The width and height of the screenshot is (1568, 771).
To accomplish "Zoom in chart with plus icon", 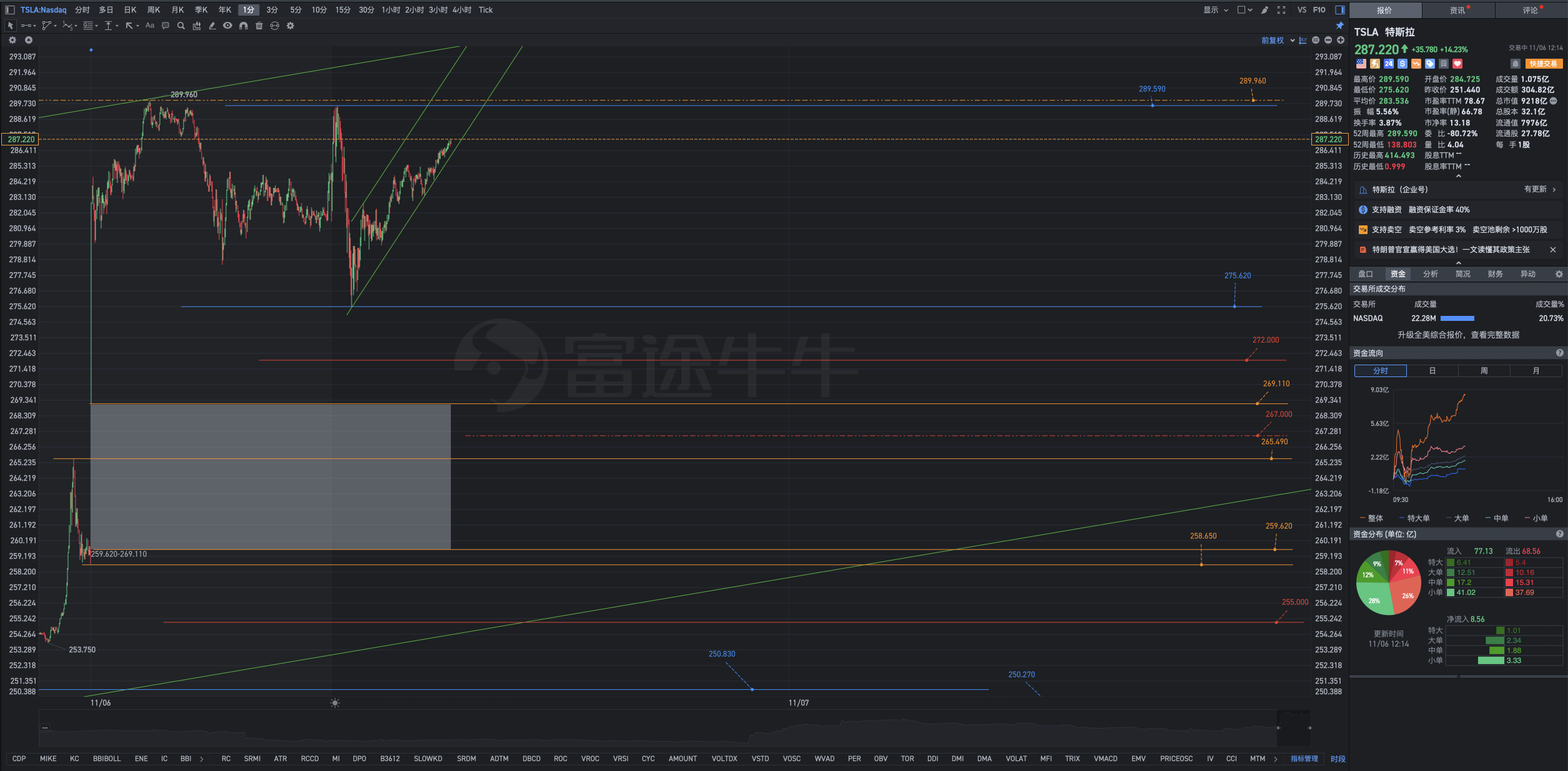I will click(x=1341, y=41).
